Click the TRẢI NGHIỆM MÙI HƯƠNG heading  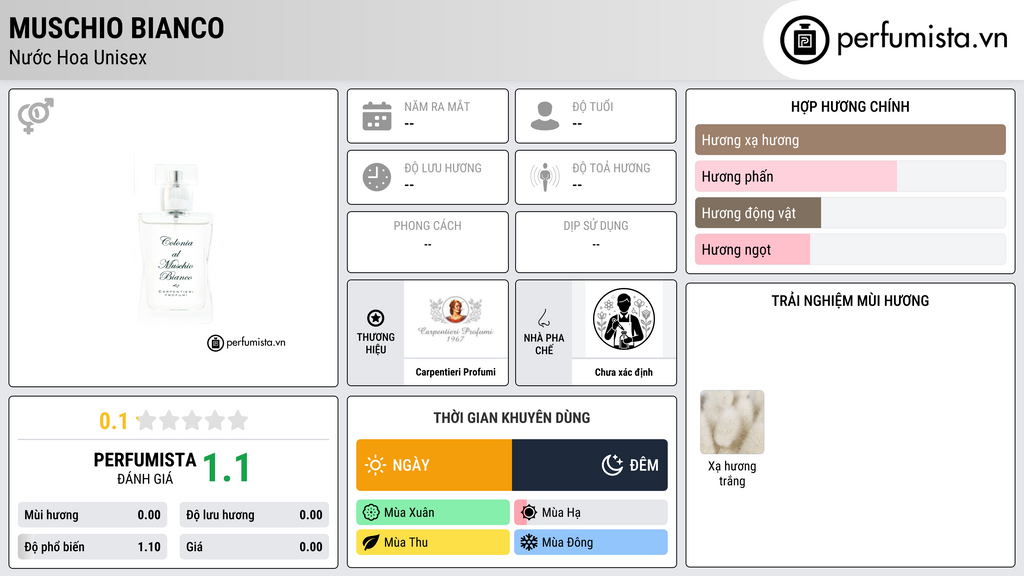point(850,301)
